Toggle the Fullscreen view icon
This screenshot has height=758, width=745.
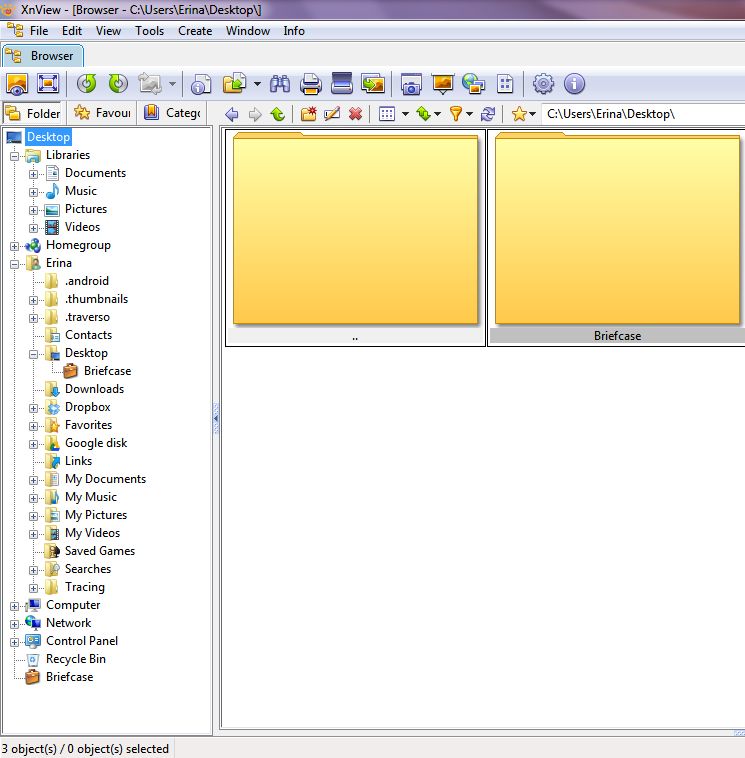pos(48,84)
